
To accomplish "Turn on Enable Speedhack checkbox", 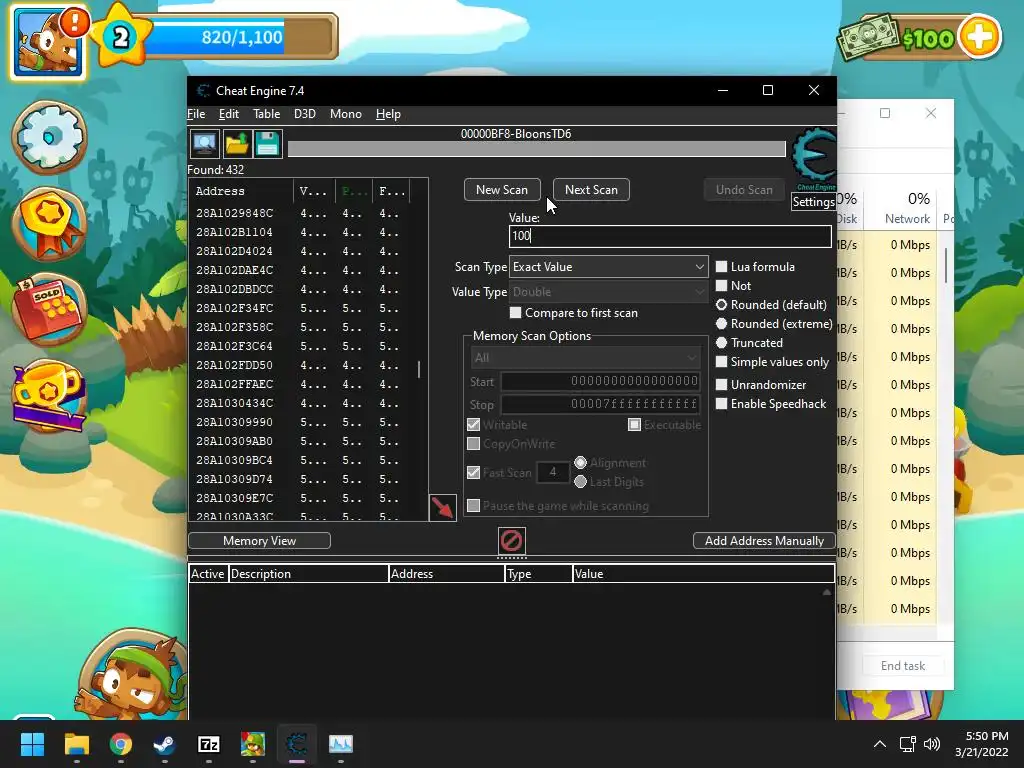I will coord(722,404).
